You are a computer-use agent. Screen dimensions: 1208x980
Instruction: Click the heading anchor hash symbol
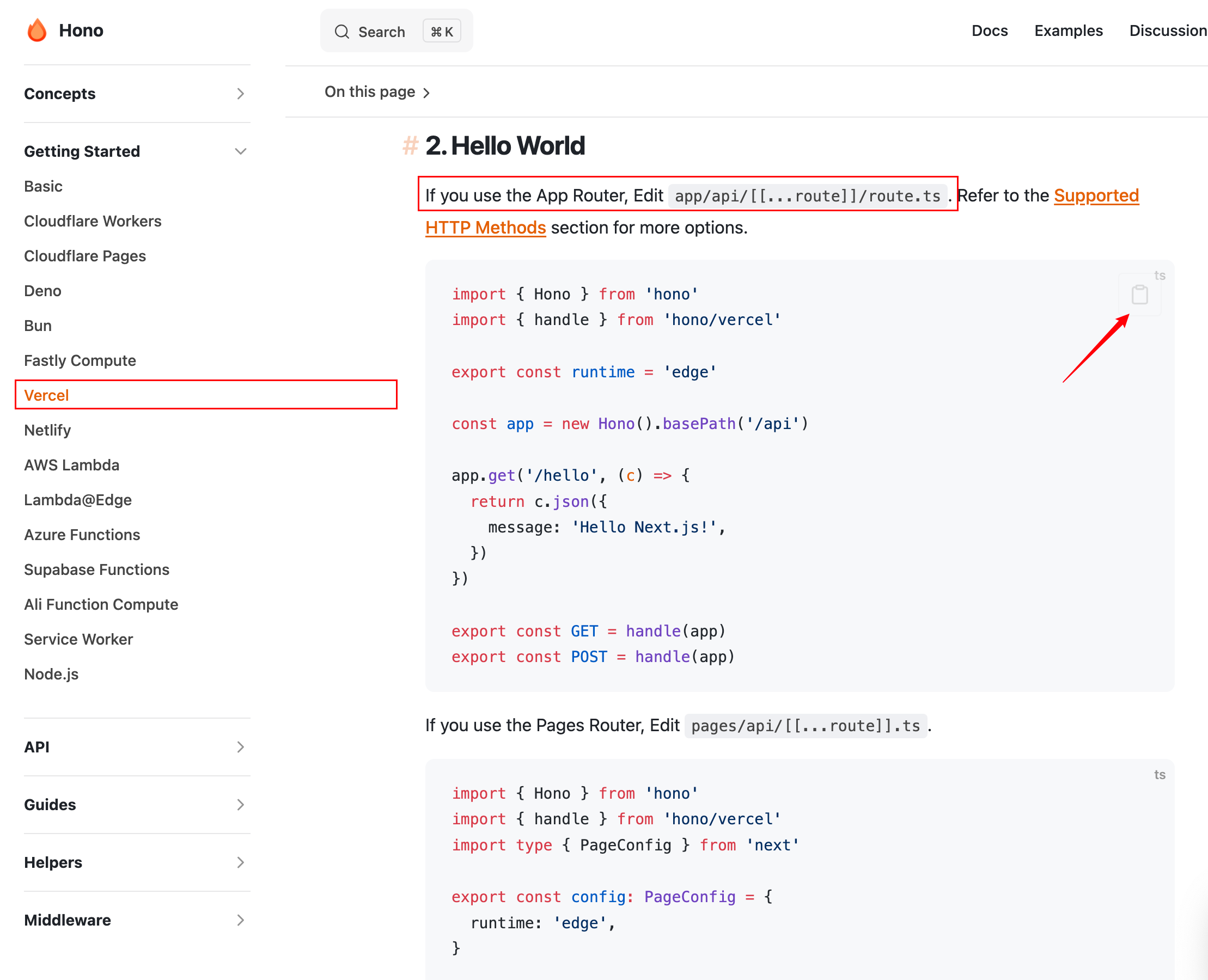click(x=410, y=146)
